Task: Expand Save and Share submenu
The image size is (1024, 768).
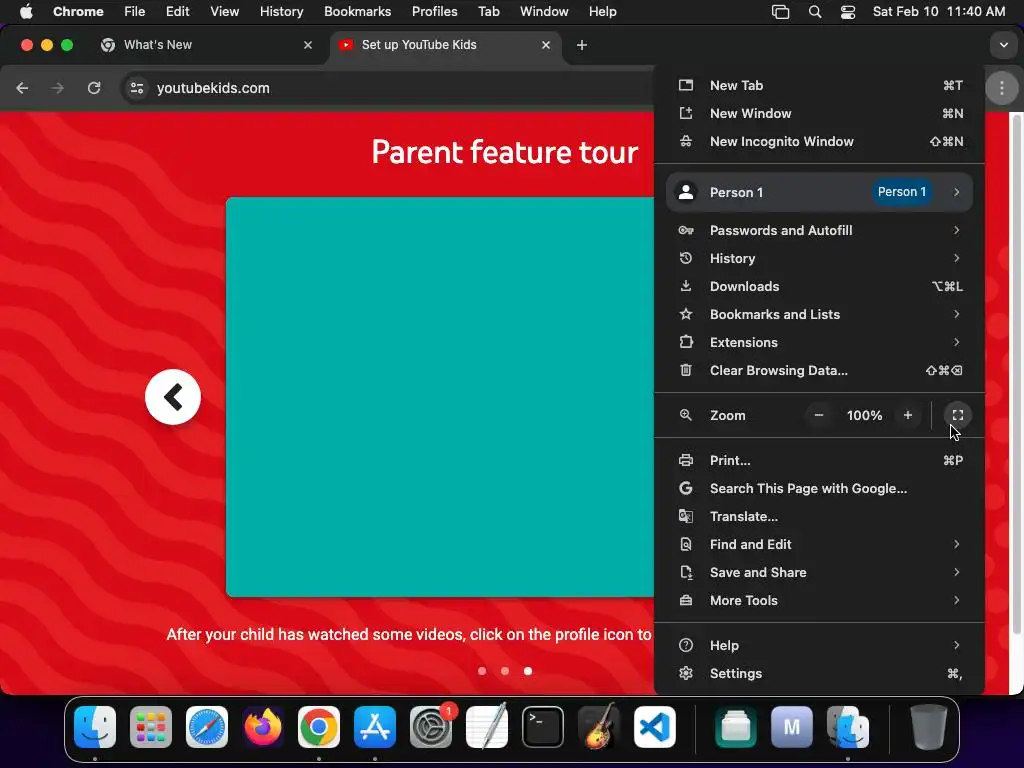Action: click(819, 572)
